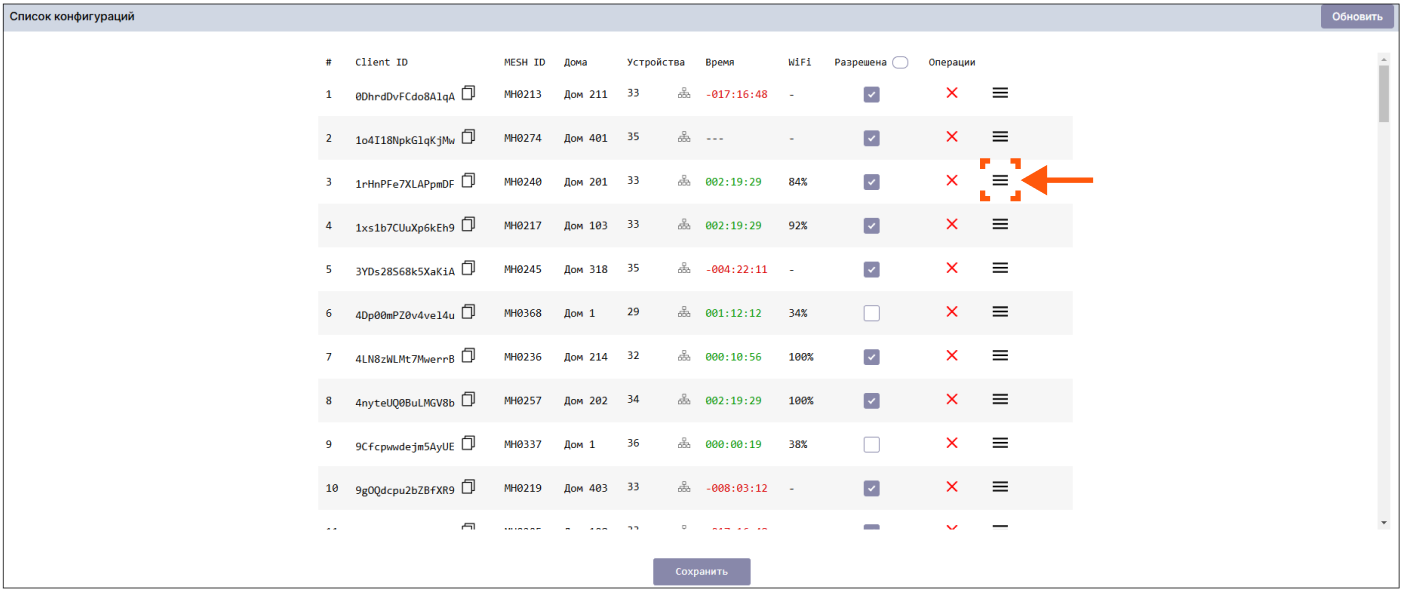Click network tree icon in row 7
Image resolution: width=1403 pixels, height=590 pixels.
684,356
